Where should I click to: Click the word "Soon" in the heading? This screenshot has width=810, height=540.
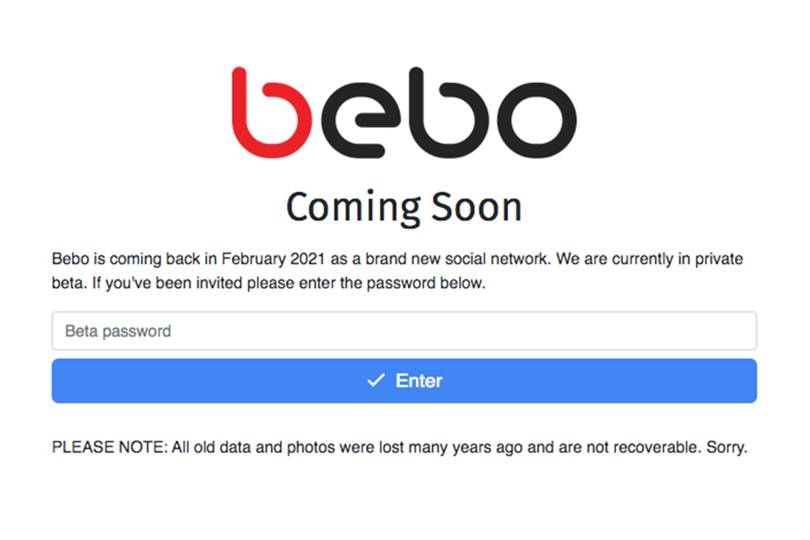pos(477,207)
